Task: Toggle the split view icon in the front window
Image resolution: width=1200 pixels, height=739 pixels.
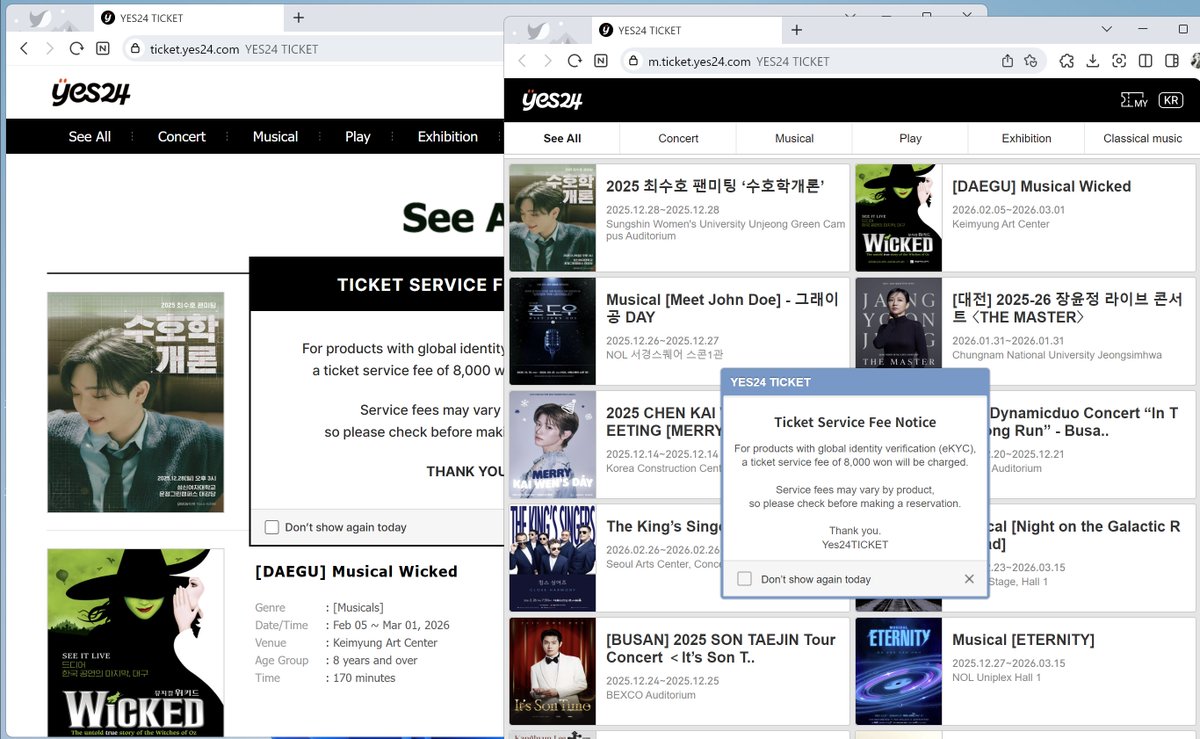Action: 1146,61
